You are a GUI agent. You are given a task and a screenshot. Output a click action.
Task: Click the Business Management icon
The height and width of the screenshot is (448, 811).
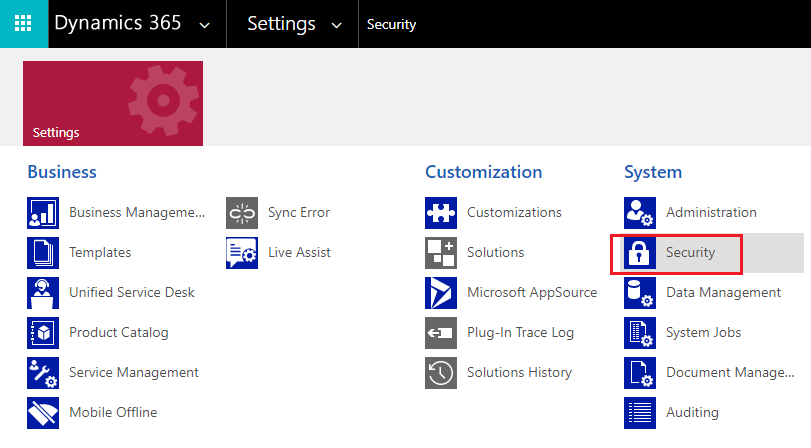pos(43,213)
